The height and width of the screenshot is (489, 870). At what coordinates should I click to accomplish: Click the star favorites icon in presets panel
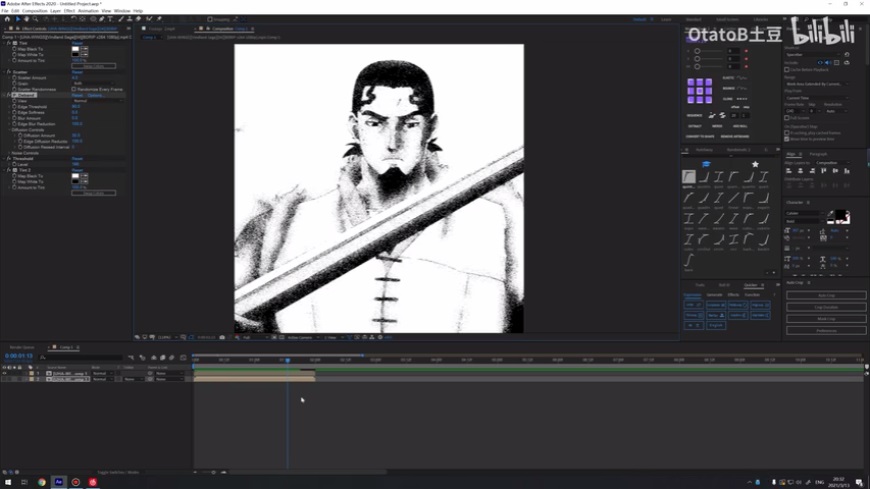pyautogui.click(x=755, y=164)
